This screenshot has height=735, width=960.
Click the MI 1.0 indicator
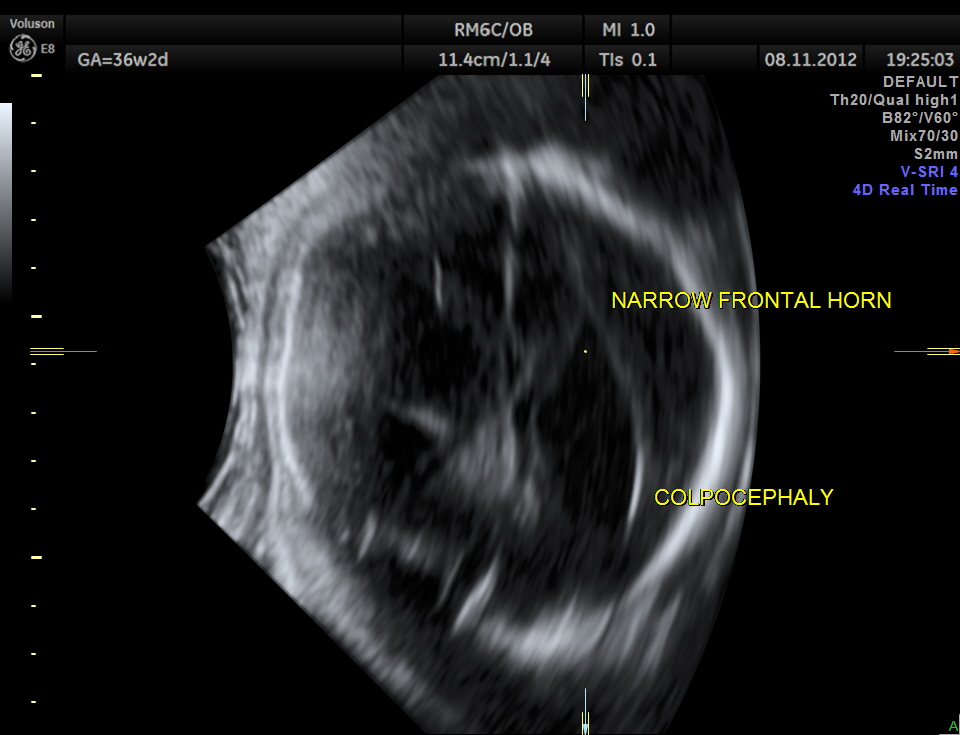tap(629, 30)
